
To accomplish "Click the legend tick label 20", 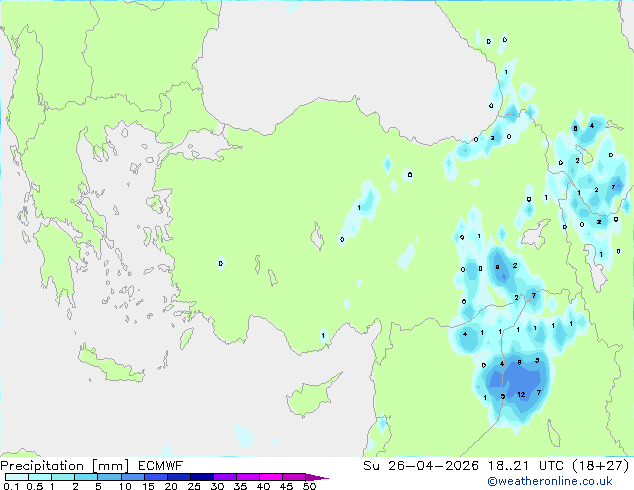I will point(171,486).
